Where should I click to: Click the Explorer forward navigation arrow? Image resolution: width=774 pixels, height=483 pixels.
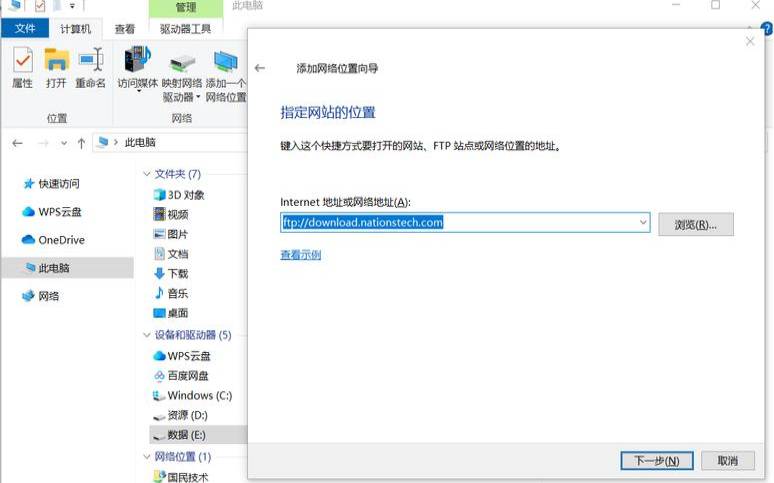(43, 143)
